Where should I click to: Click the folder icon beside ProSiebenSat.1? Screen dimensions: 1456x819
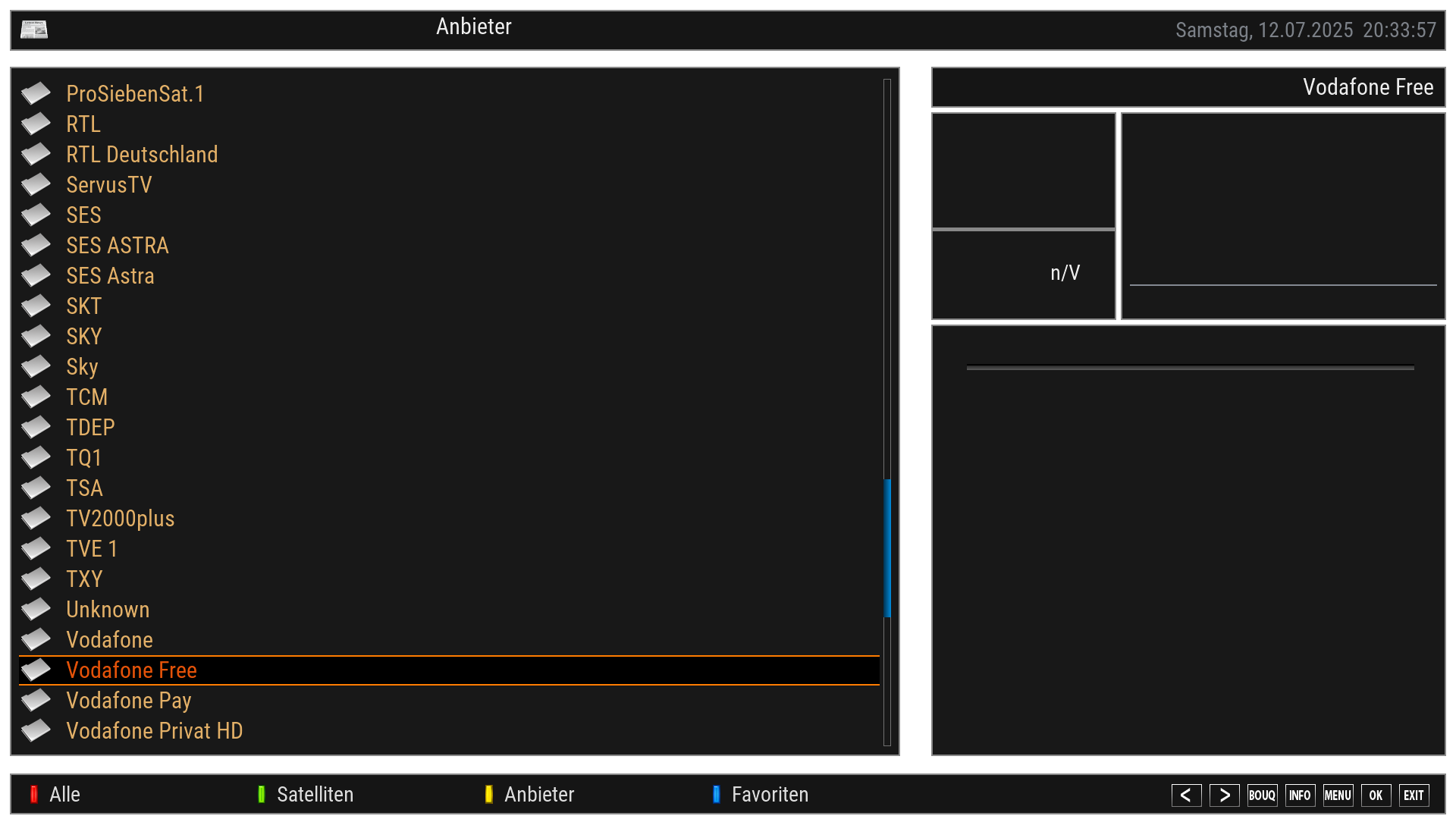pyautogui.click(x=36, y=93)
